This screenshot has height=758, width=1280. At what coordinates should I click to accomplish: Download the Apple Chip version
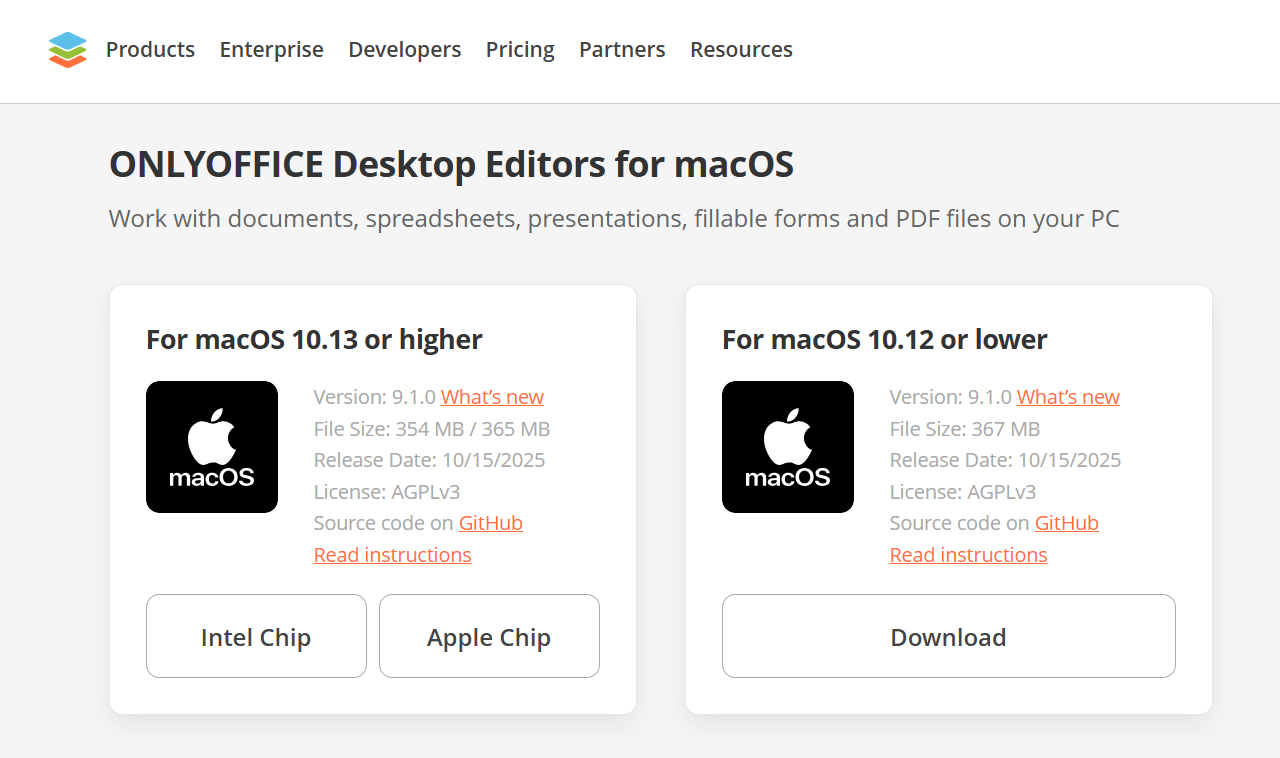click(489, 636)
